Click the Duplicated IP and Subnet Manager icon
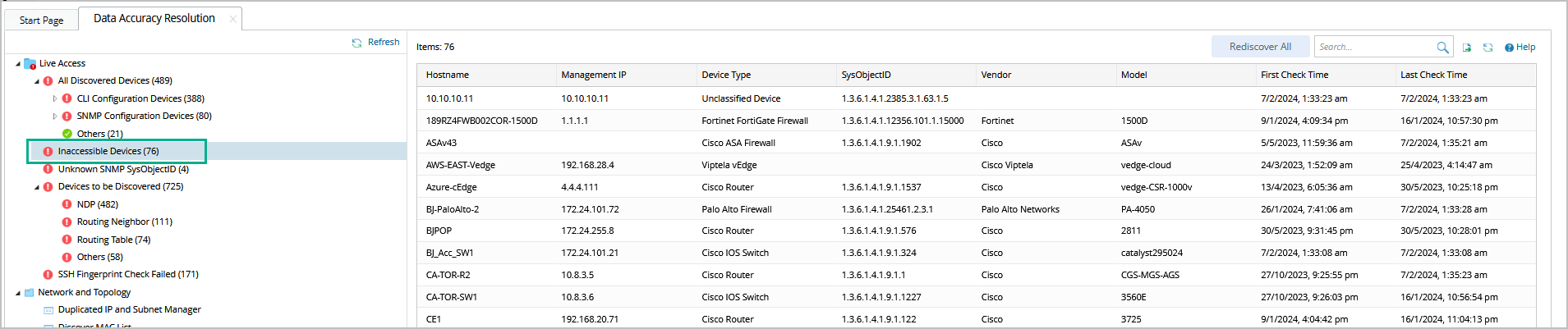 coord(48,310)
